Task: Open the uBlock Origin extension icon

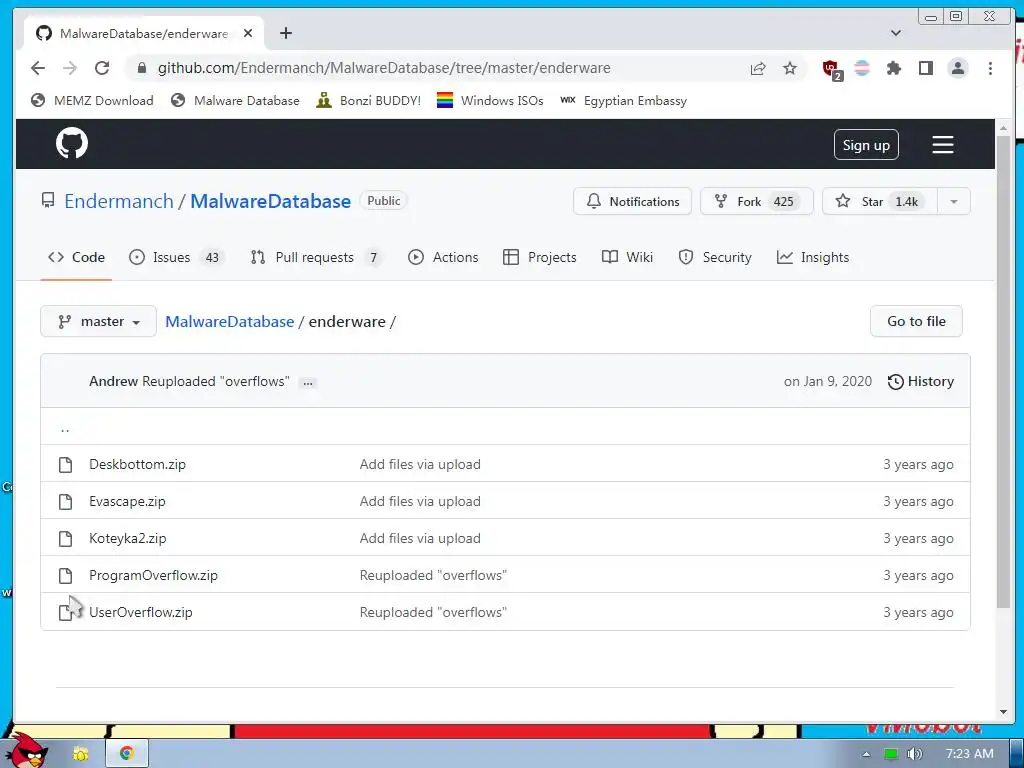Action: (831, 69)
